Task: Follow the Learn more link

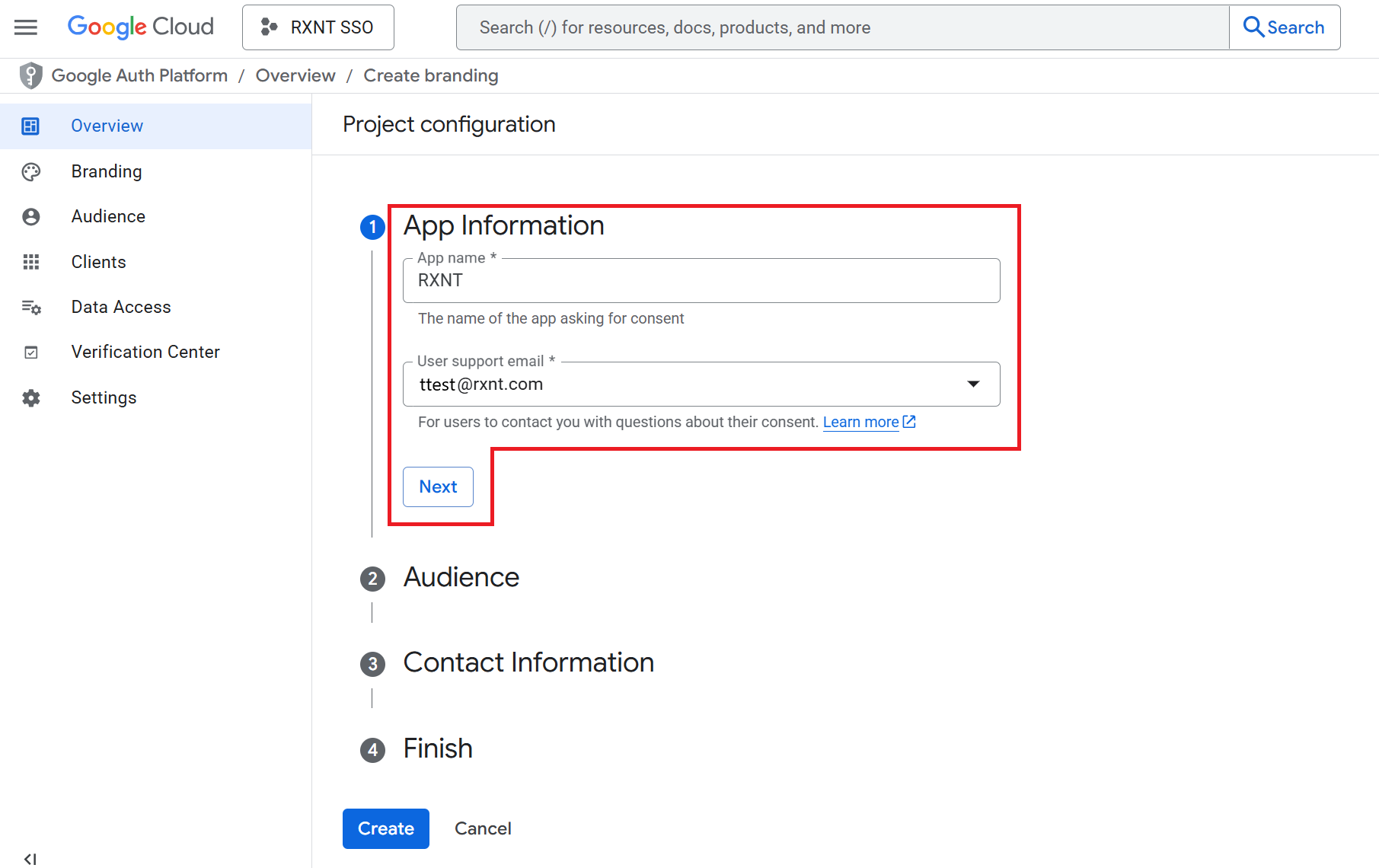Action: (860, 422)
